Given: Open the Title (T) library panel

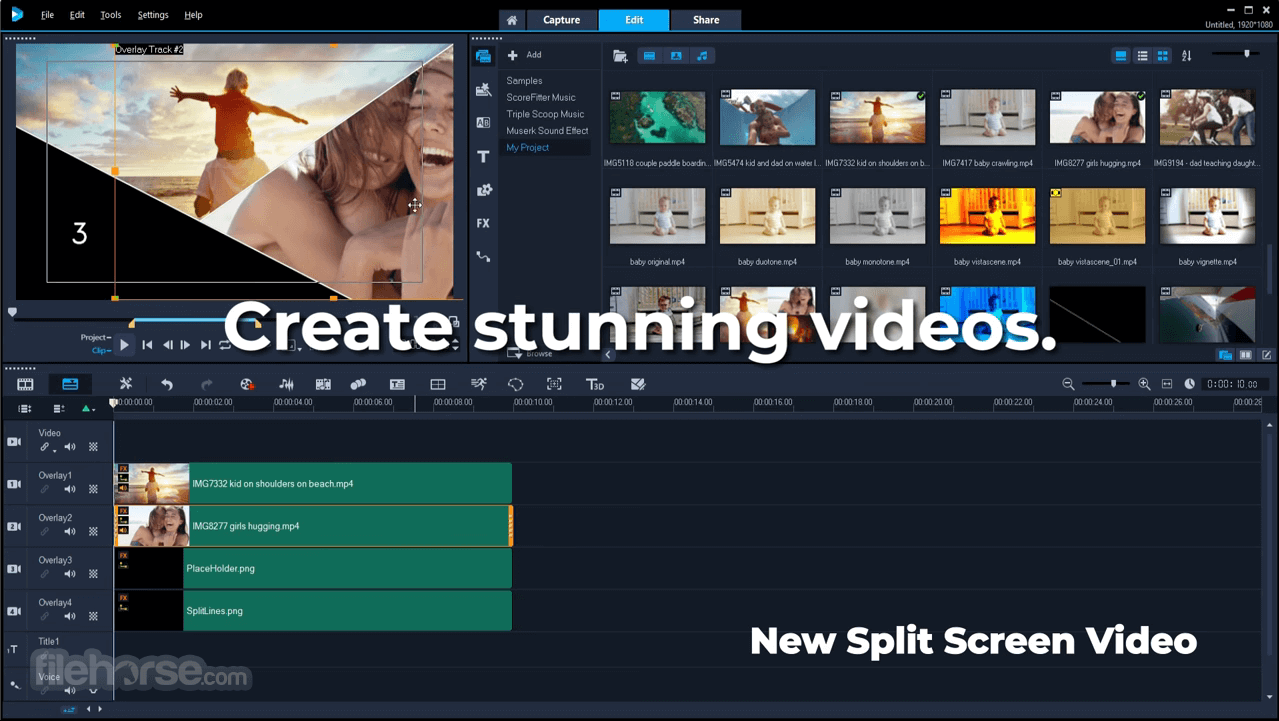Looking at the screenshot, I should point(483,156).
